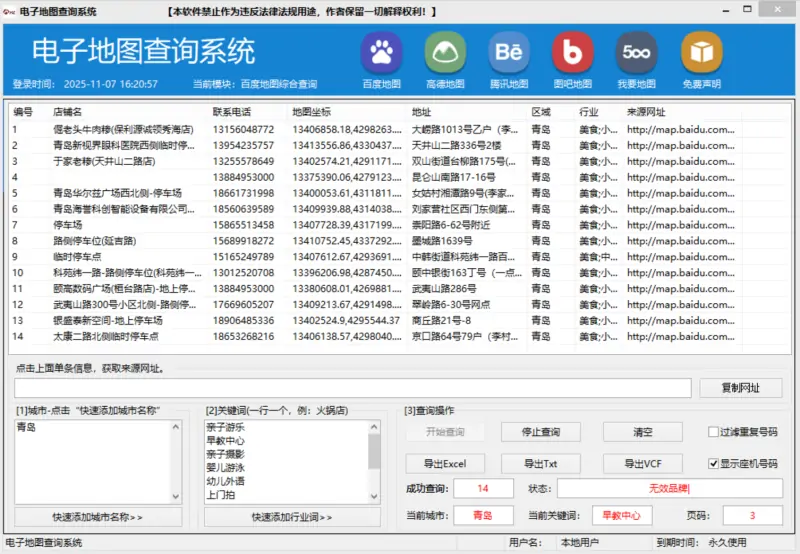Maximize the 电子地图查询系统 window

(x=747, y=9)
